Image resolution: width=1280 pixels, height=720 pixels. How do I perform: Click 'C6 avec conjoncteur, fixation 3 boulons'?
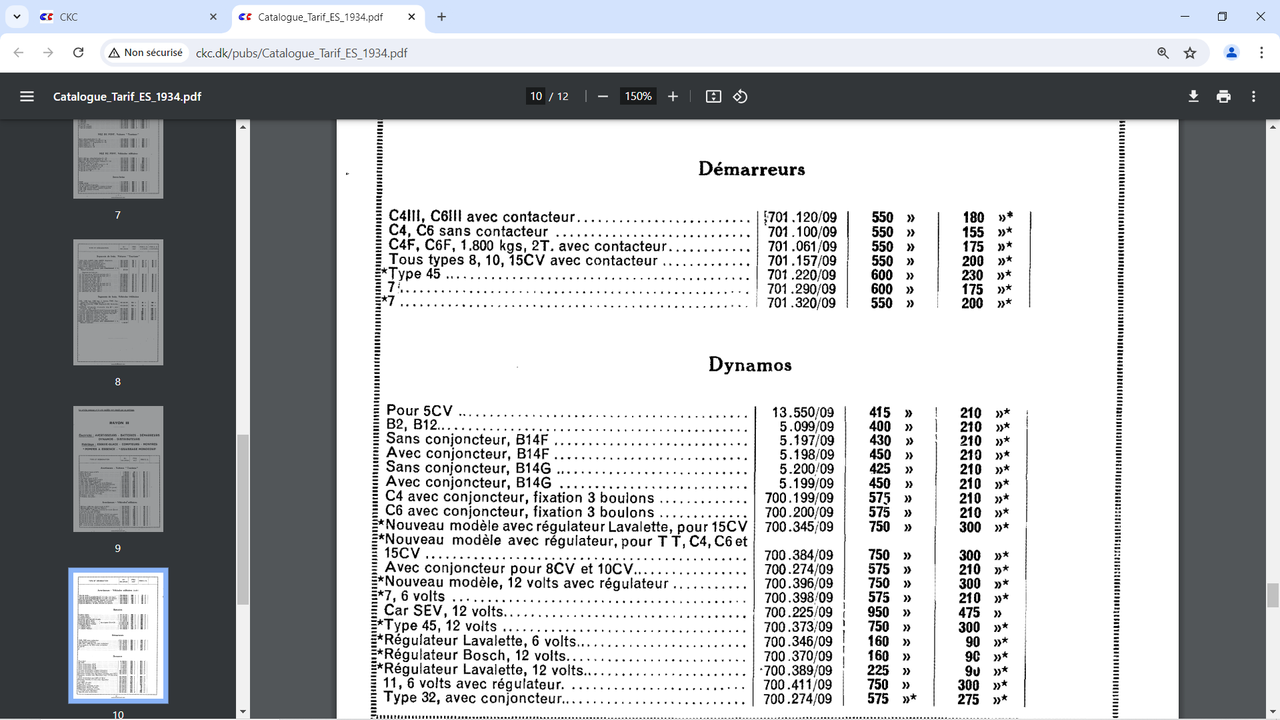(519, 512)
